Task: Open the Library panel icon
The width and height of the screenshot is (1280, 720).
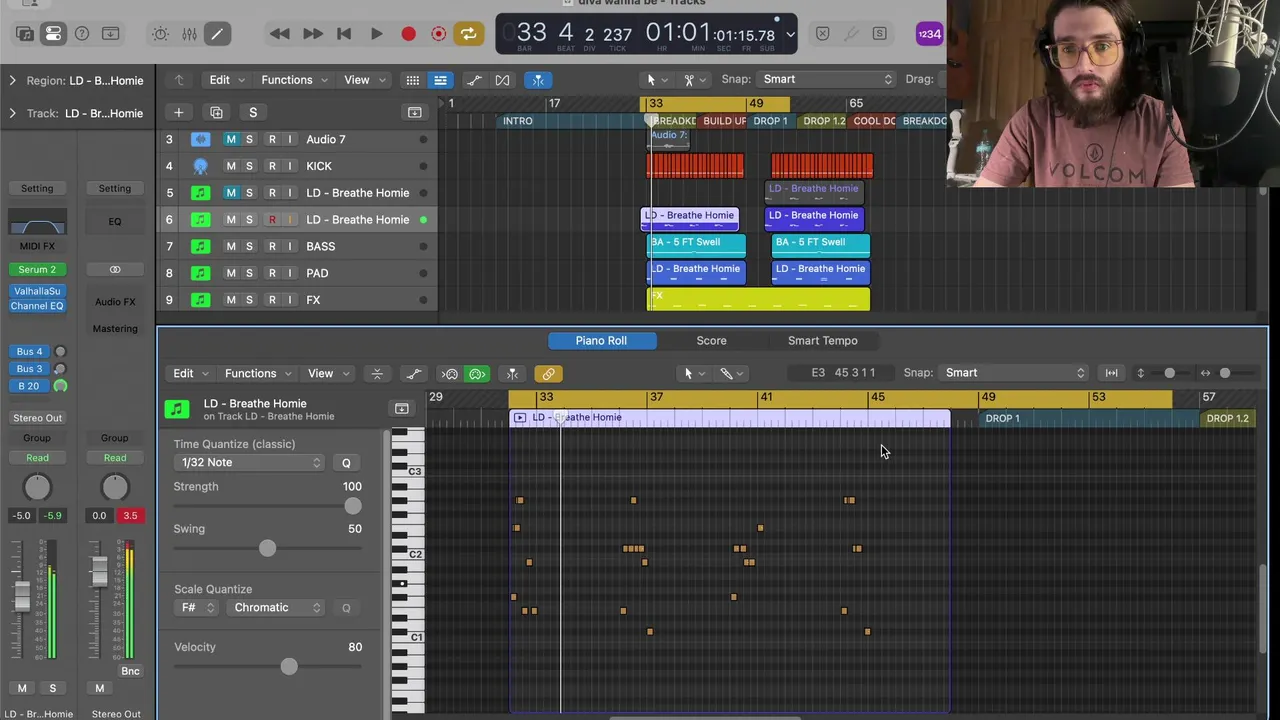Action: [x=25, y=34]
